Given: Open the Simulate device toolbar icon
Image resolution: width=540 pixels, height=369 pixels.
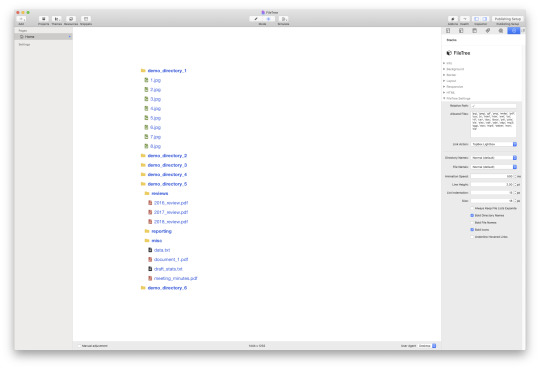Looking at the screenshot, I should (x=283, y=19).
